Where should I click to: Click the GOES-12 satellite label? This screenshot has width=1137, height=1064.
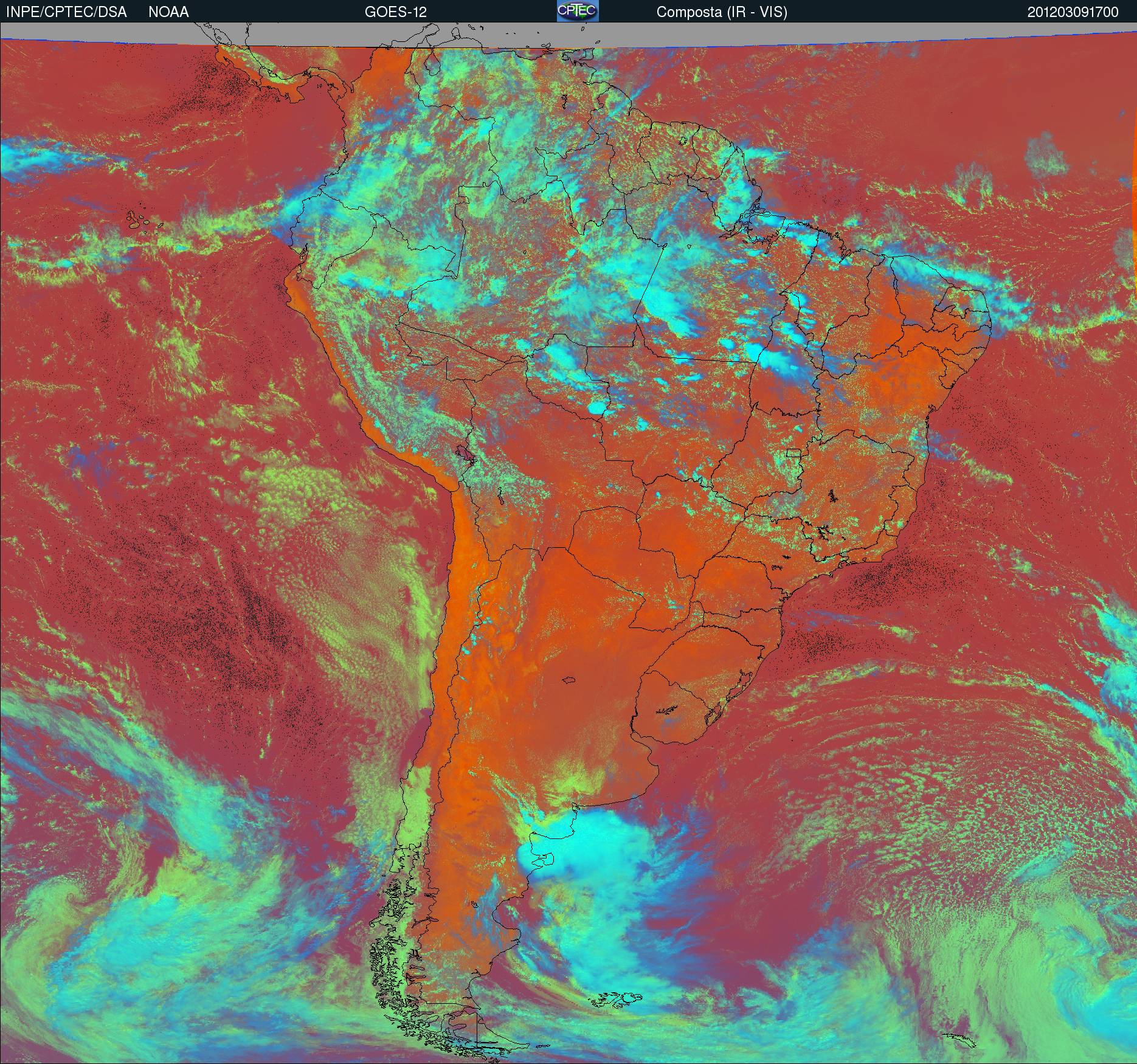click(395, 12)
